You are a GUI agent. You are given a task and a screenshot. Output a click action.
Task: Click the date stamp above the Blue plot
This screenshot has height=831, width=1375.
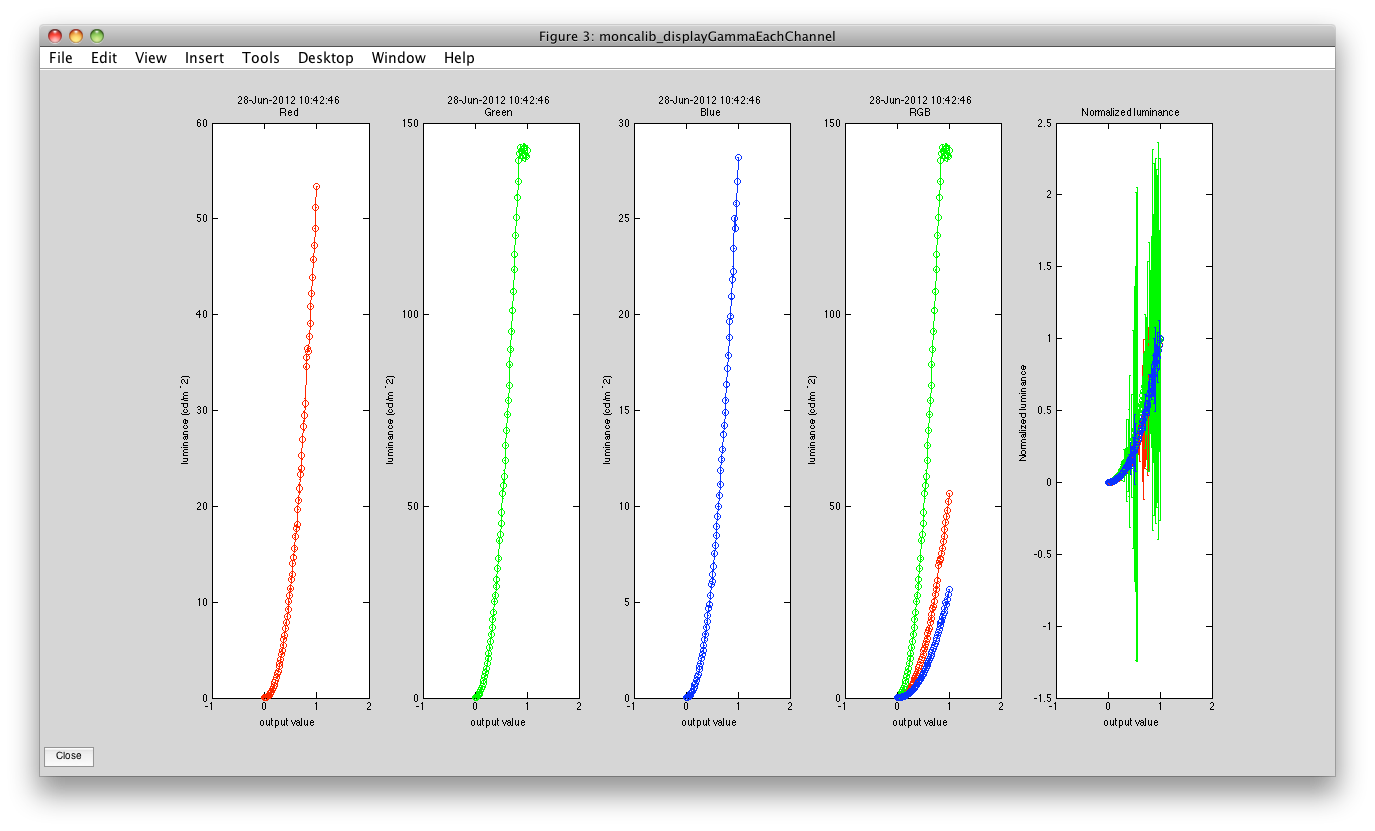(709, 100)
